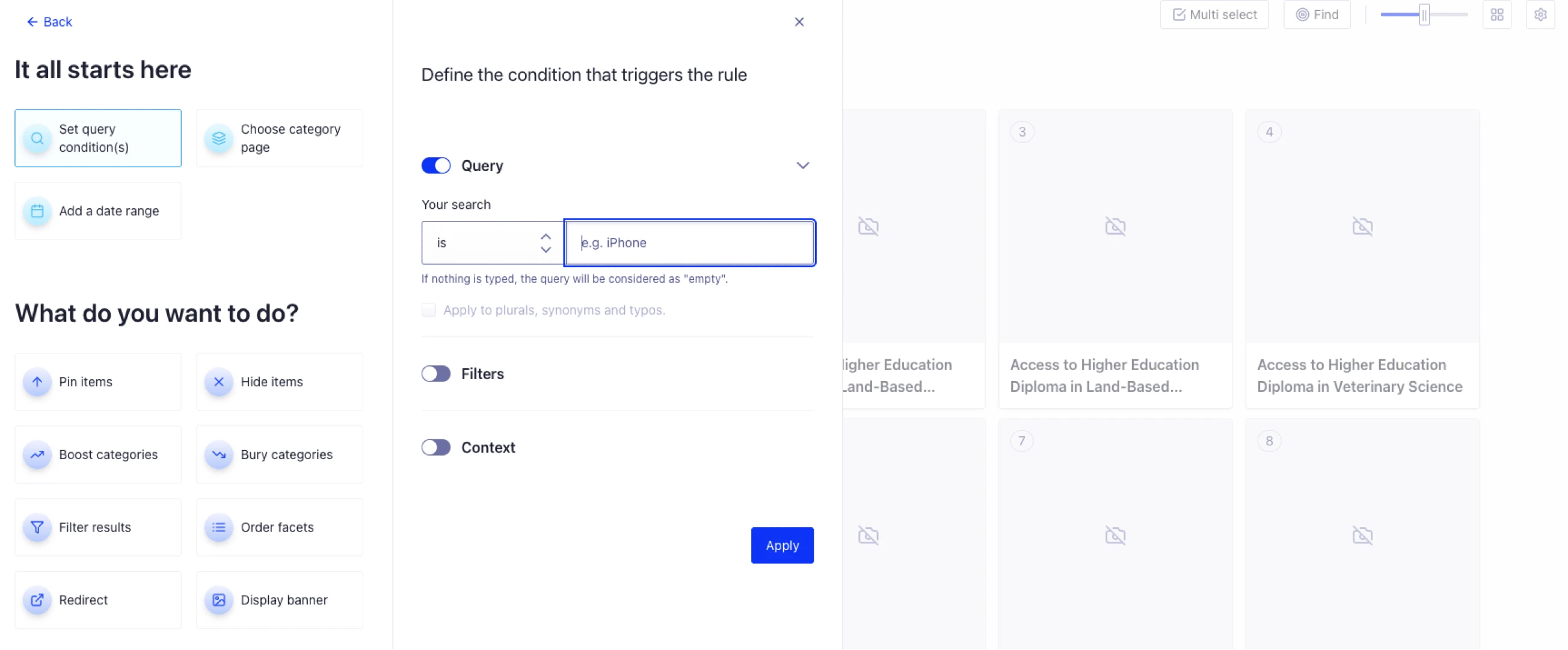Adjust the zoom level slider
1568x650 pixels.
coord(1424,14)
